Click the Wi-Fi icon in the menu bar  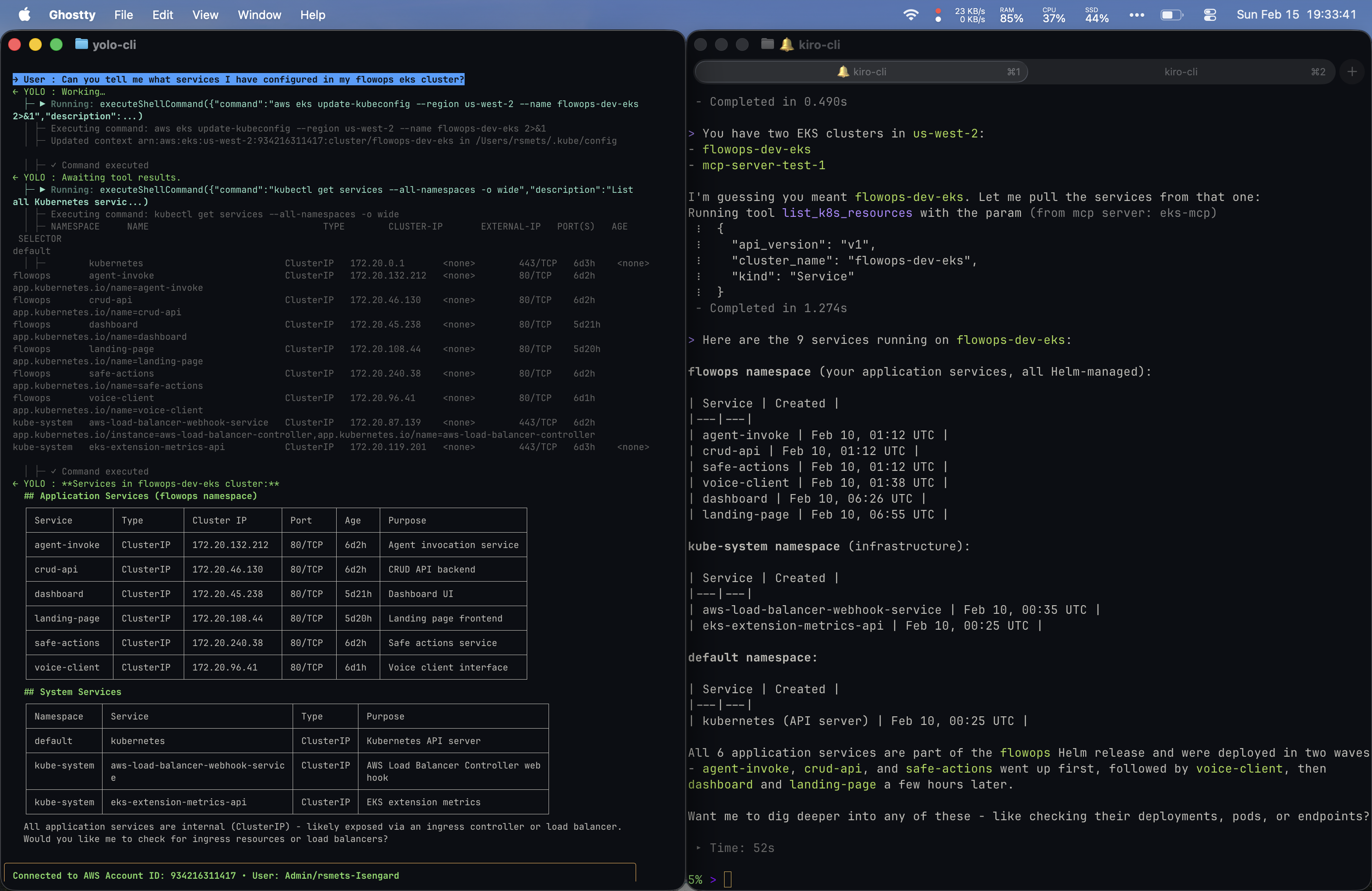(x=911, y=15)
